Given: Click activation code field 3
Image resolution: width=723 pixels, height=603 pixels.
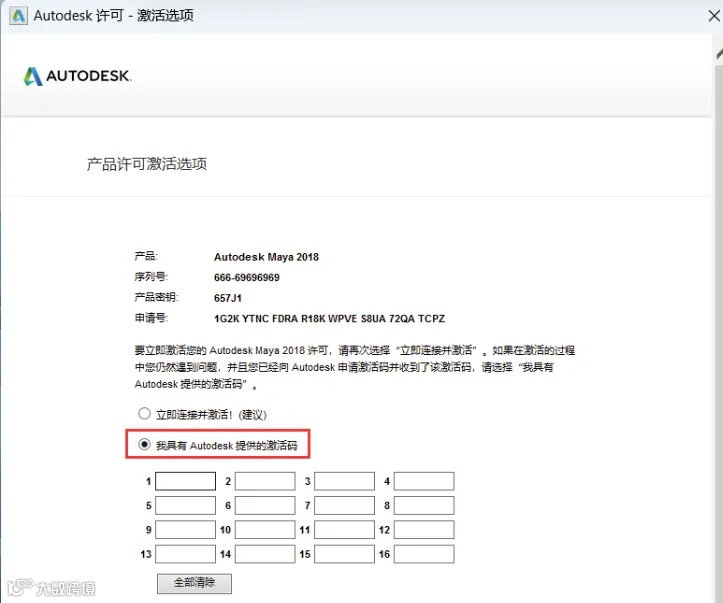Looking at the screenshot, I should point(344,481).
